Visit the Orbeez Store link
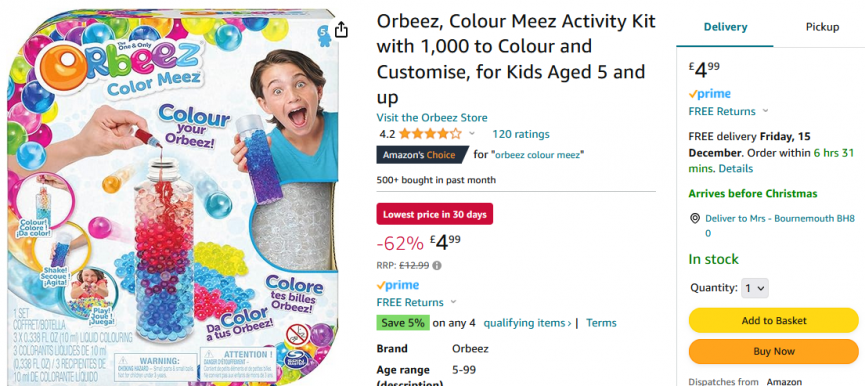 (x=432, y=117)
